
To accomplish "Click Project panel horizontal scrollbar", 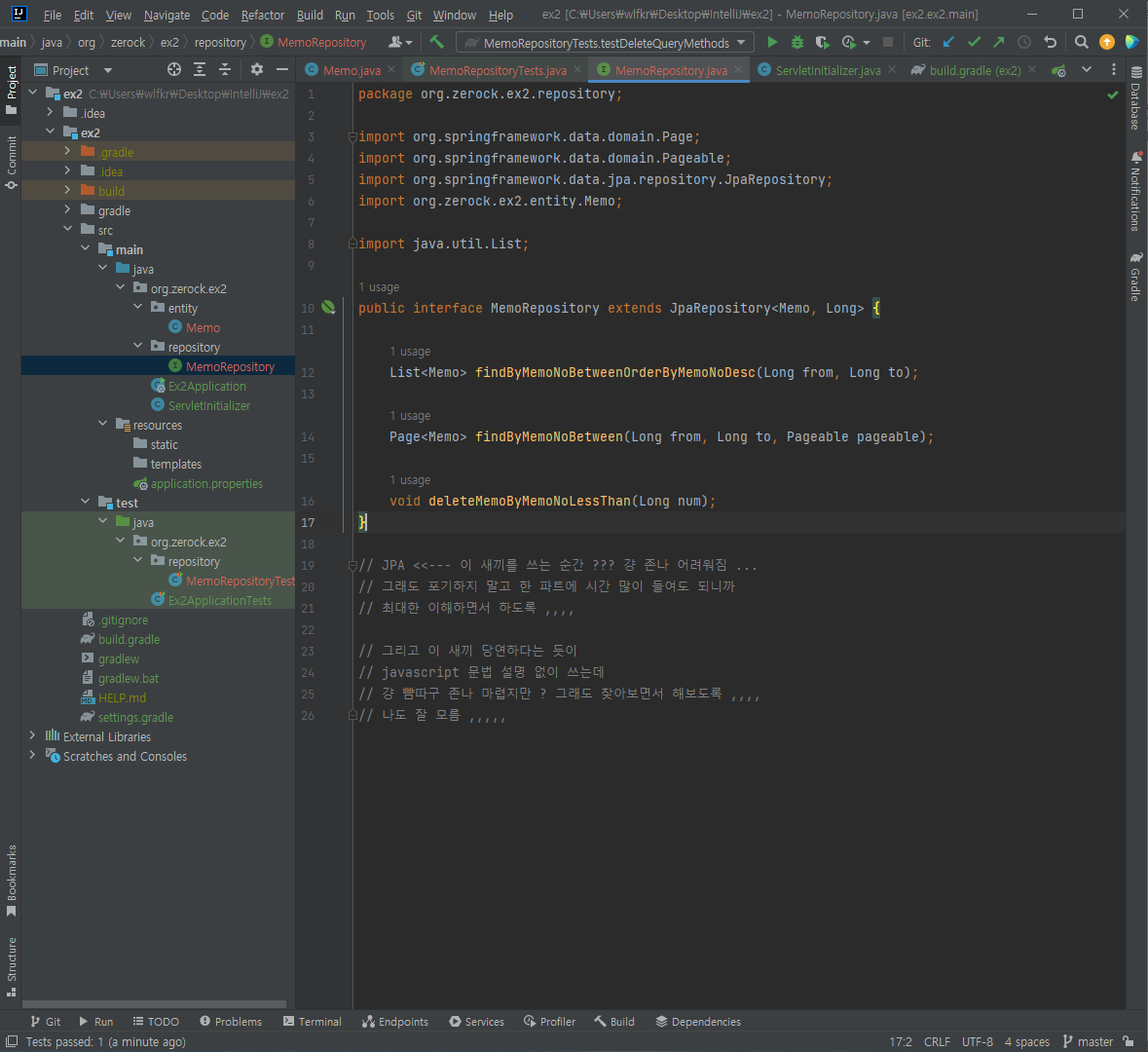I will 154,1003.
